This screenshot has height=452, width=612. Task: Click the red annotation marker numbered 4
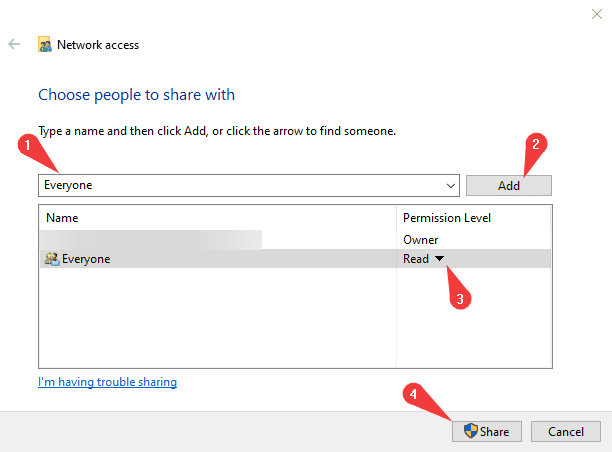[413, 395]
